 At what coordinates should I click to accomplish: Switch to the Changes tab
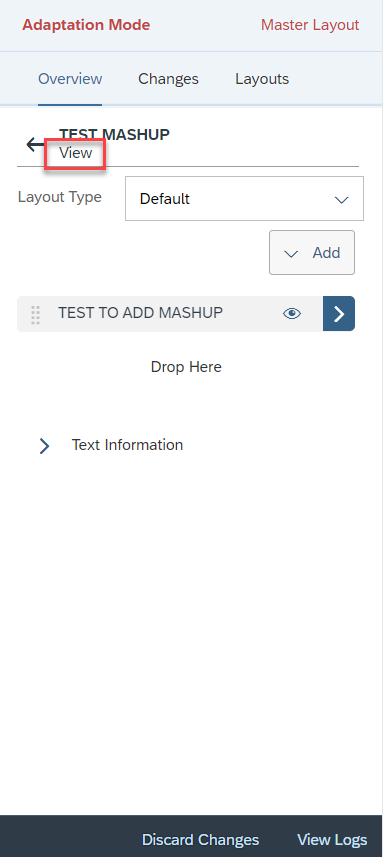168,79
